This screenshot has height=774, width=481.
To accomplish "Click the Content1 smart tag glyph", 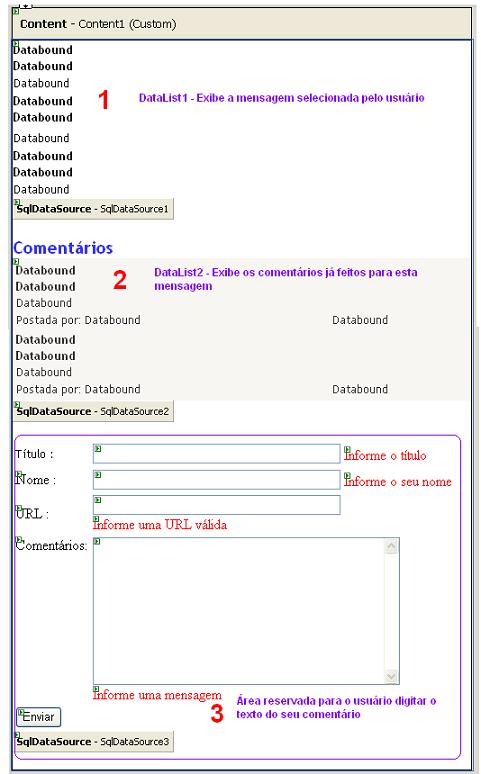I will click(x=16, y=11).
